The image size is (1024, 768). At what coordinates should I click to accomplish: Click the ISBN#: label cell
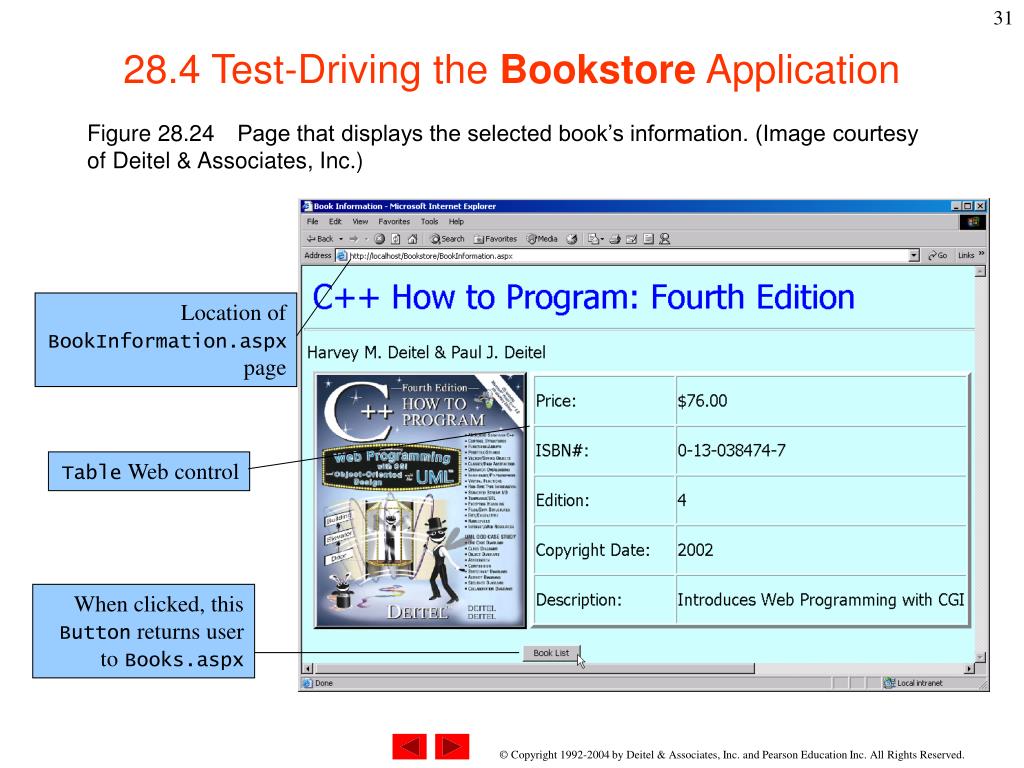(604, 451)
